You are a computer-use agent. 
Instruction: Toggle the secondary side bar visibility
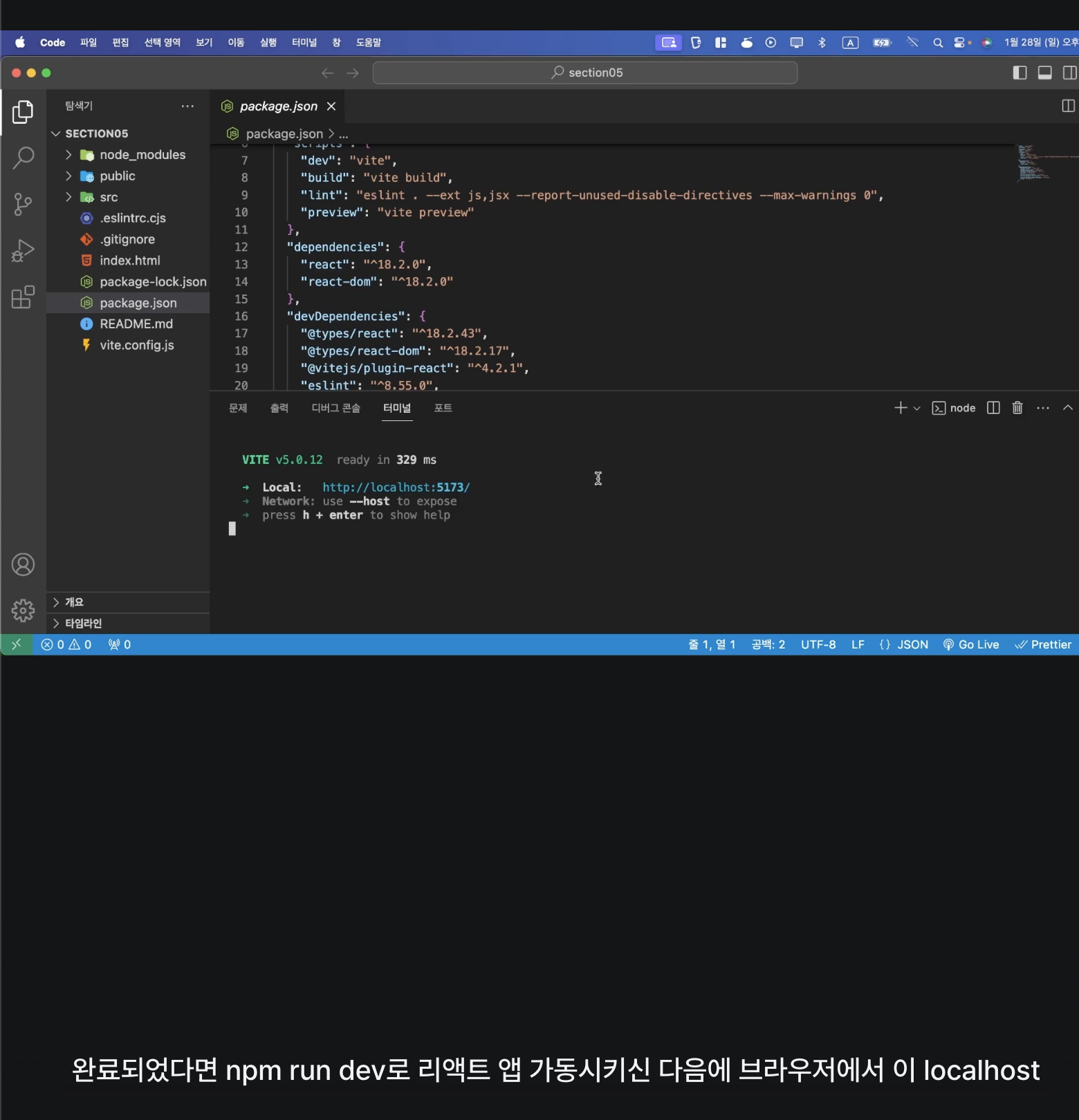[1070, 73]
